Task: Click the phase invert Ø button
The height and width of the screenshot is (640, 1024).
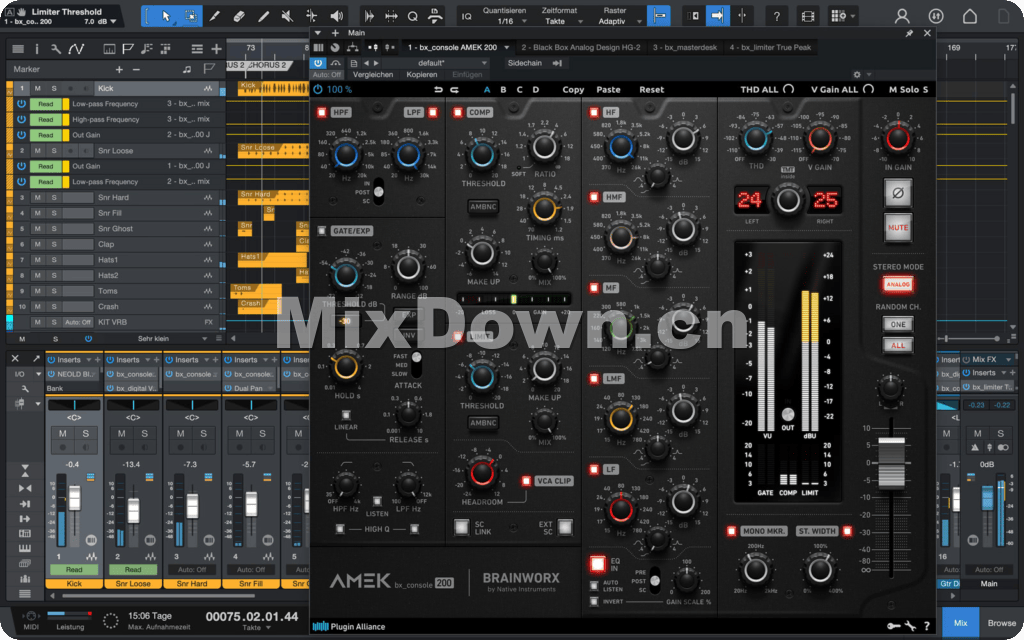Action: 898,193
